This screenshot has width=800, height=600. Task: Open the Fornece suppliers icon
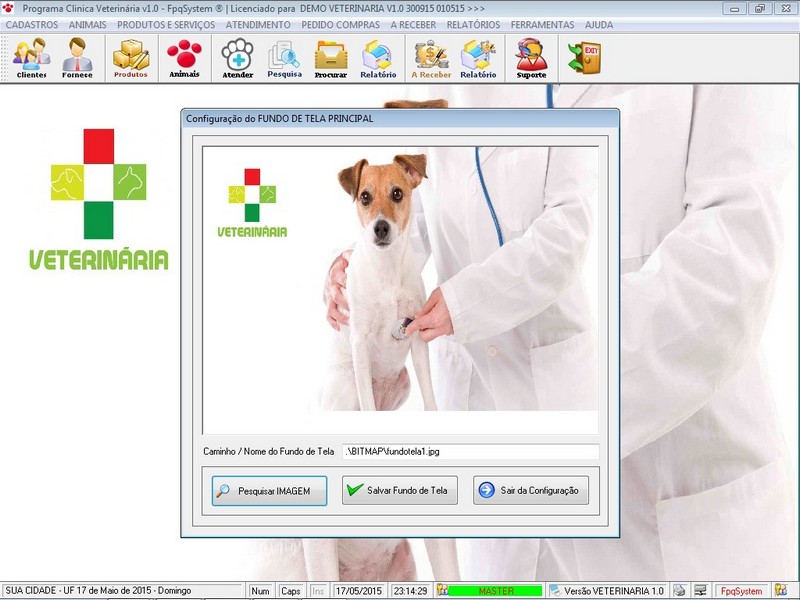coord(77,58)
